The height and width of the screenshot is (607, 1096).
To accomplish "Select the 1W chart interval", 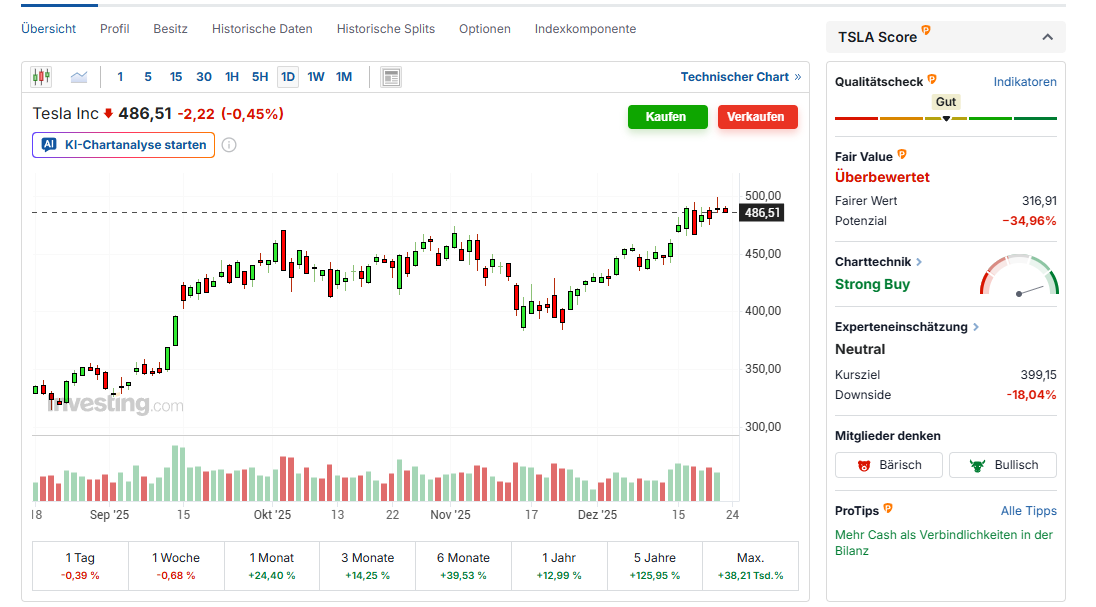I will (x=316, y=77).
